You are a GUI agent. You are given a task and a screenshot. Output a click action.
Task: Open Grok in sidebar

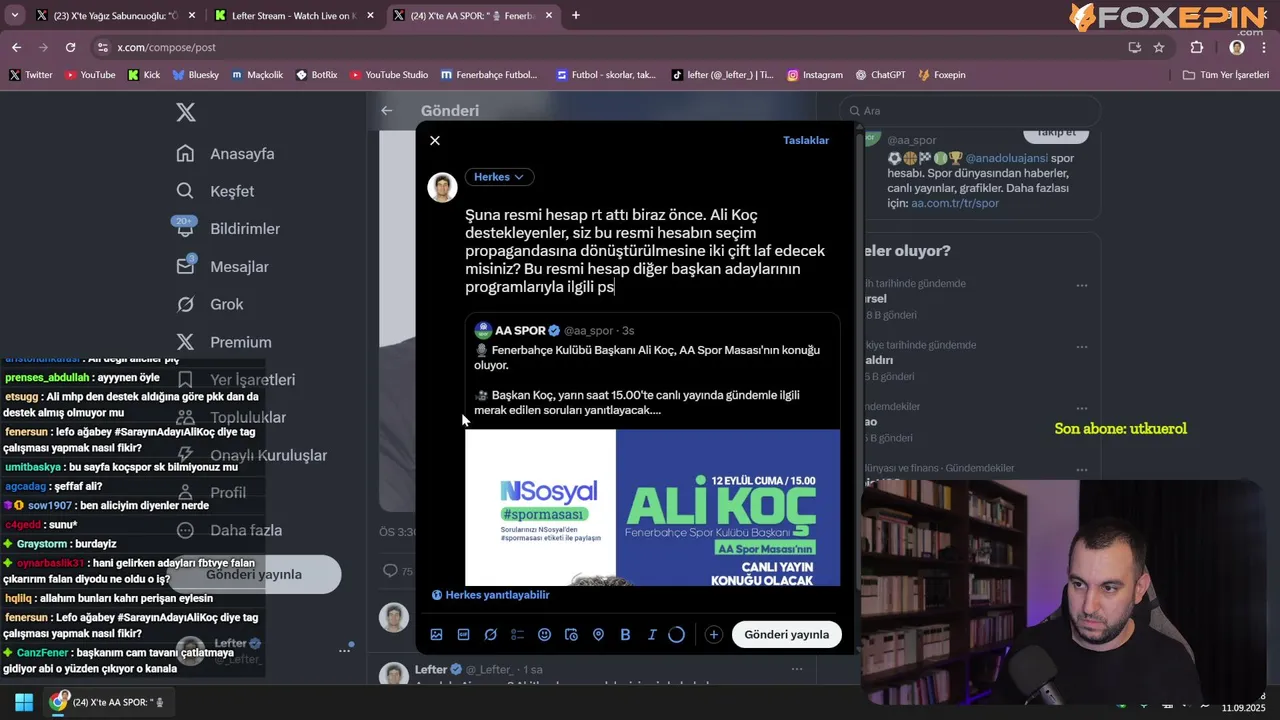point(210,304)
